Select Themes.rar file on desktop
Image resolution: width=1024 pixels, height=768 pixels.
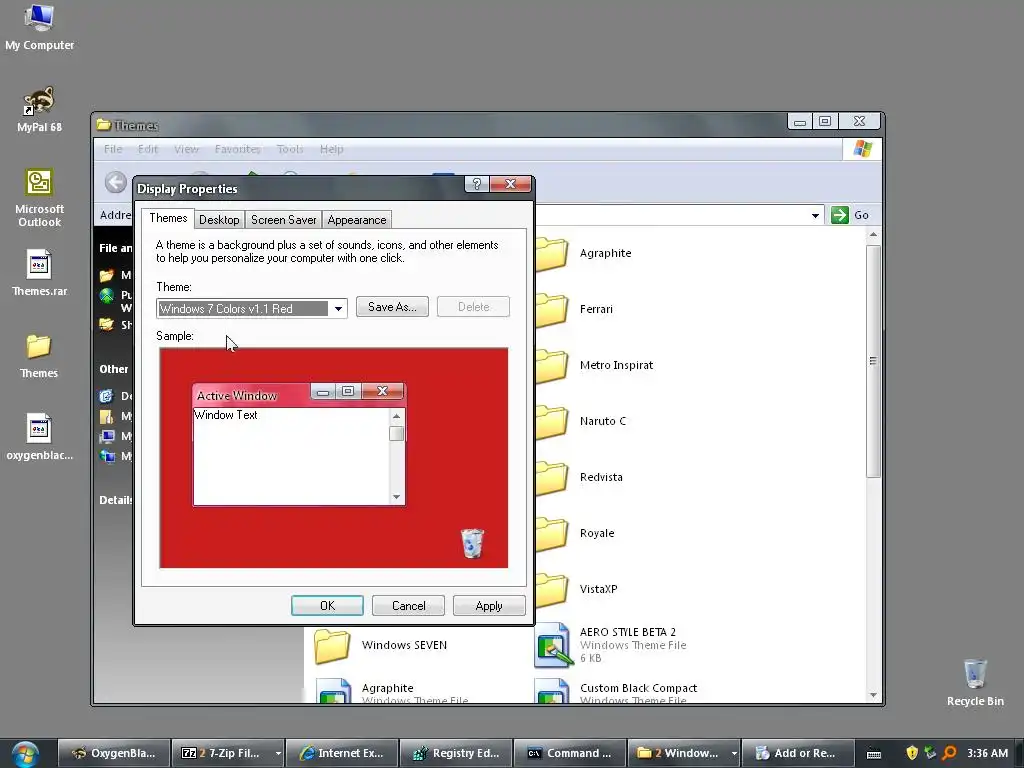pyautogui.click(x=39, y=273)
